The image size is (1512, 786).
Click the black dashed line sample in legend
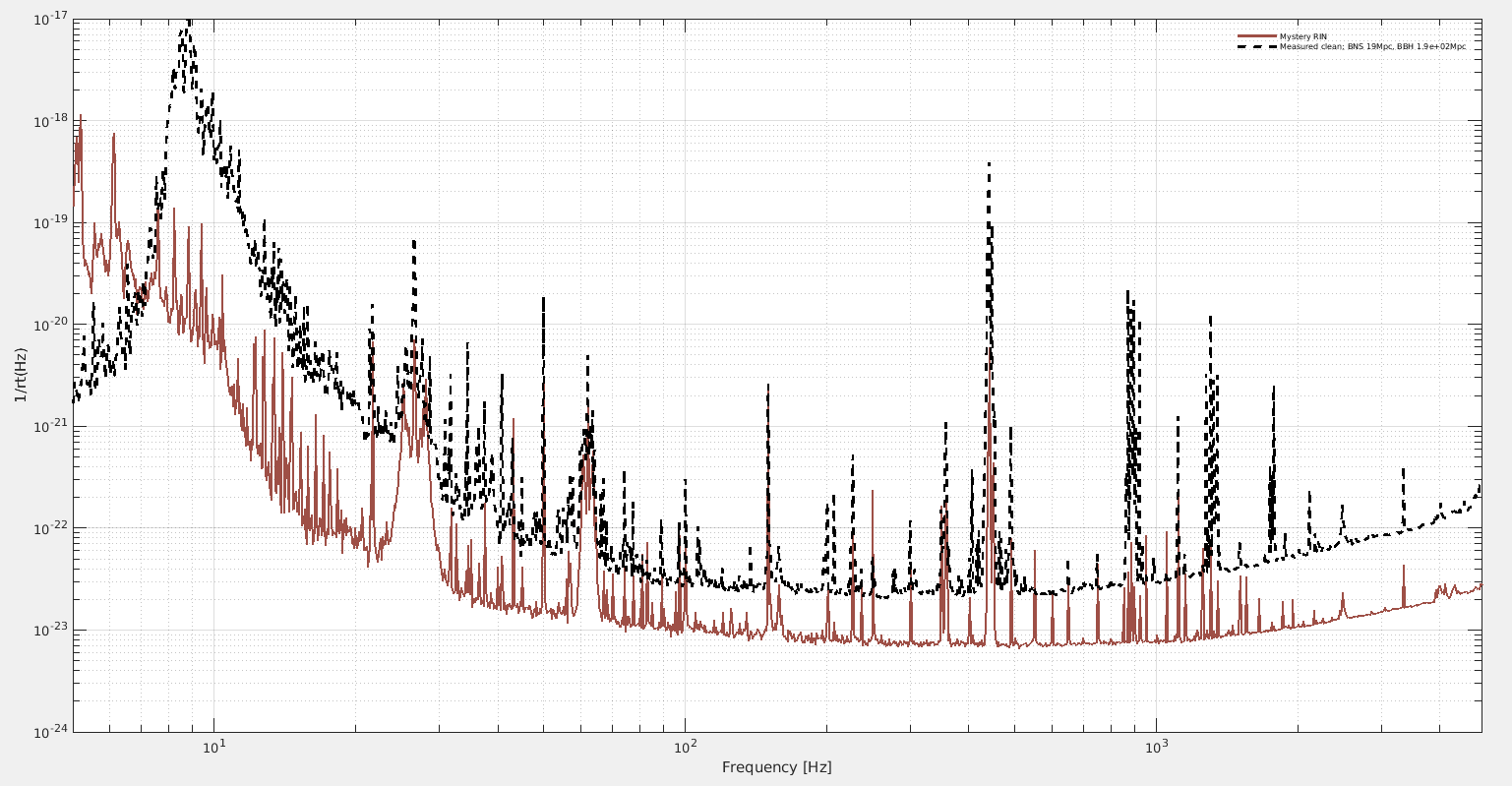click(x=1256, y=46)
